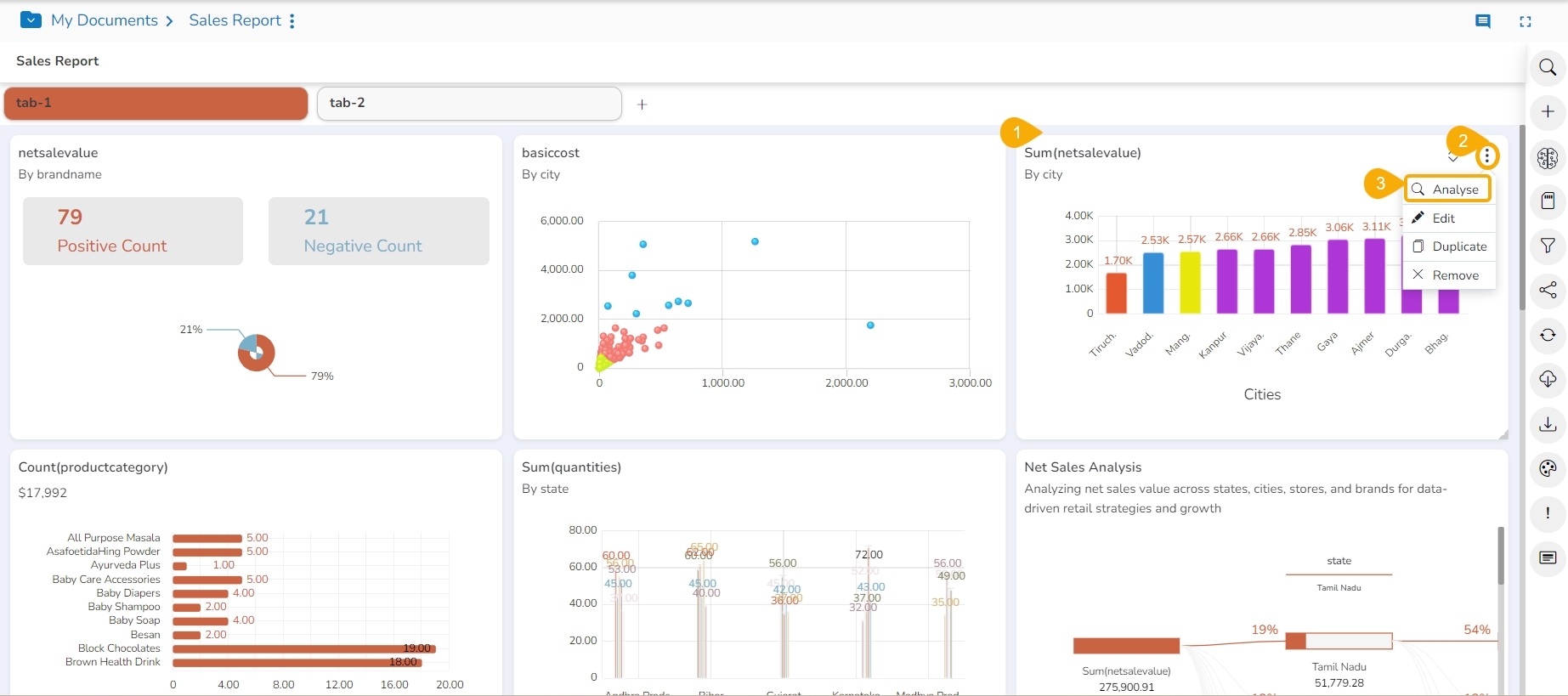
Task: Open the color palette theme icon
Action: click(x=1548, y=468)
